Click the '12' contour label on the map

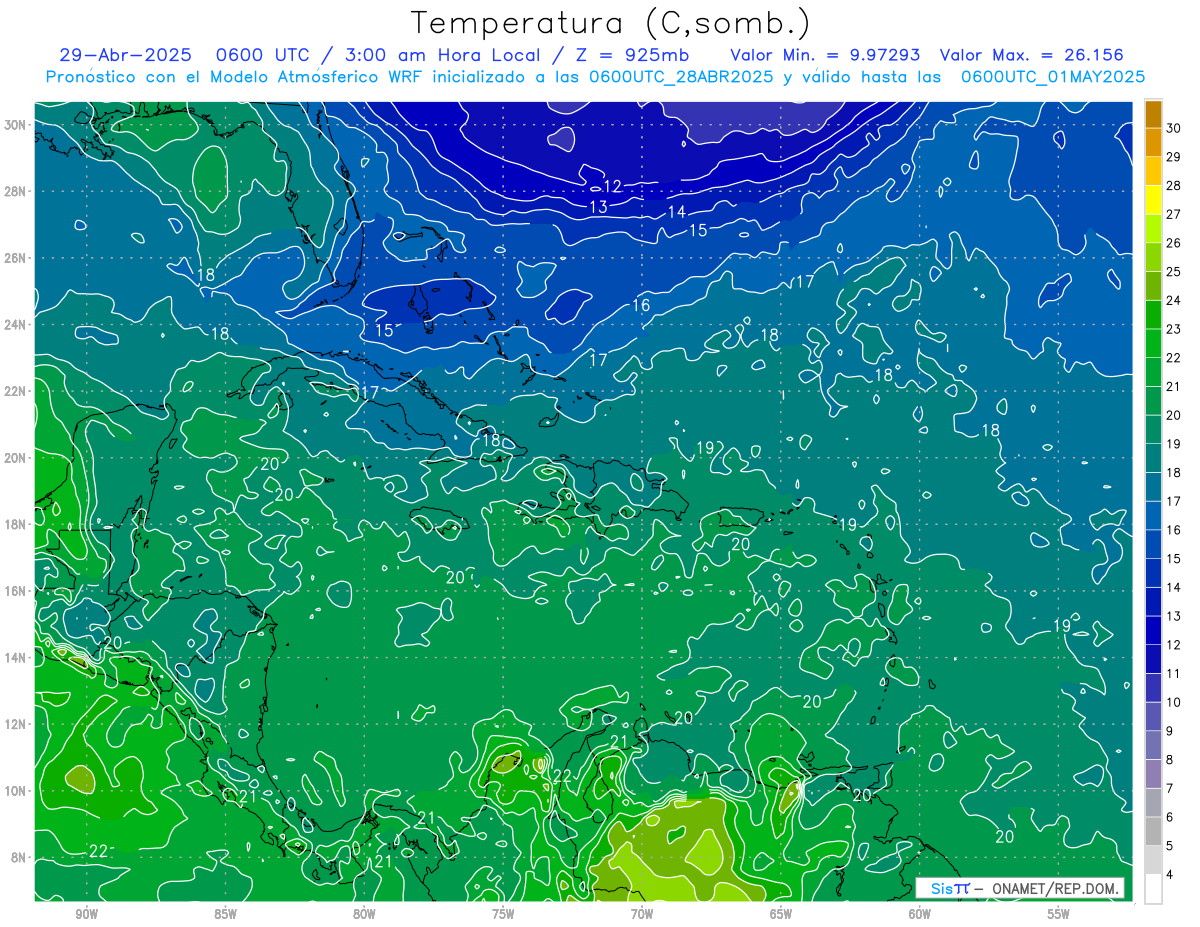click(613, 186)
